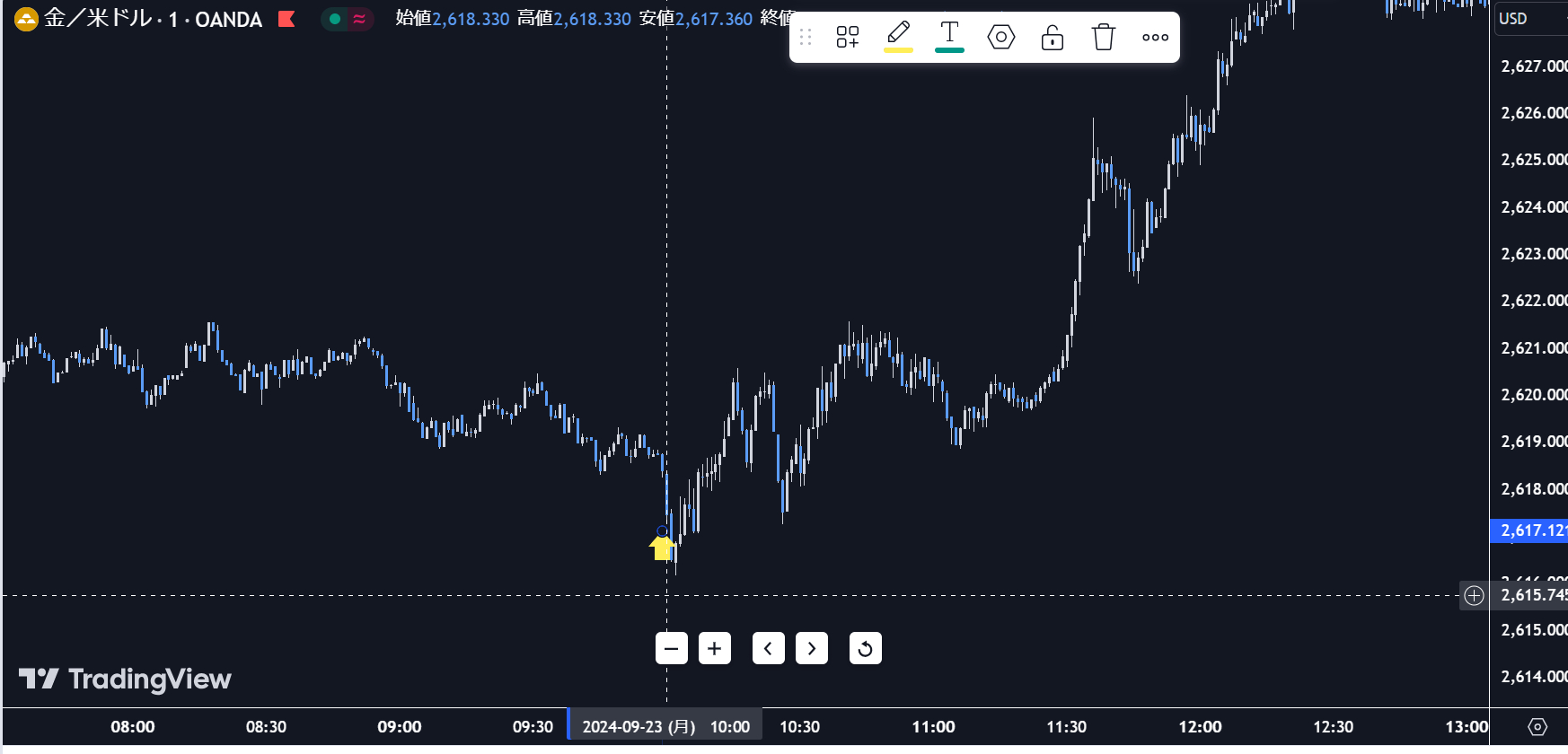Zoom out the chart with minus button
The height and width of the screenshot is (754, 1568).
(x=672, y=648)
